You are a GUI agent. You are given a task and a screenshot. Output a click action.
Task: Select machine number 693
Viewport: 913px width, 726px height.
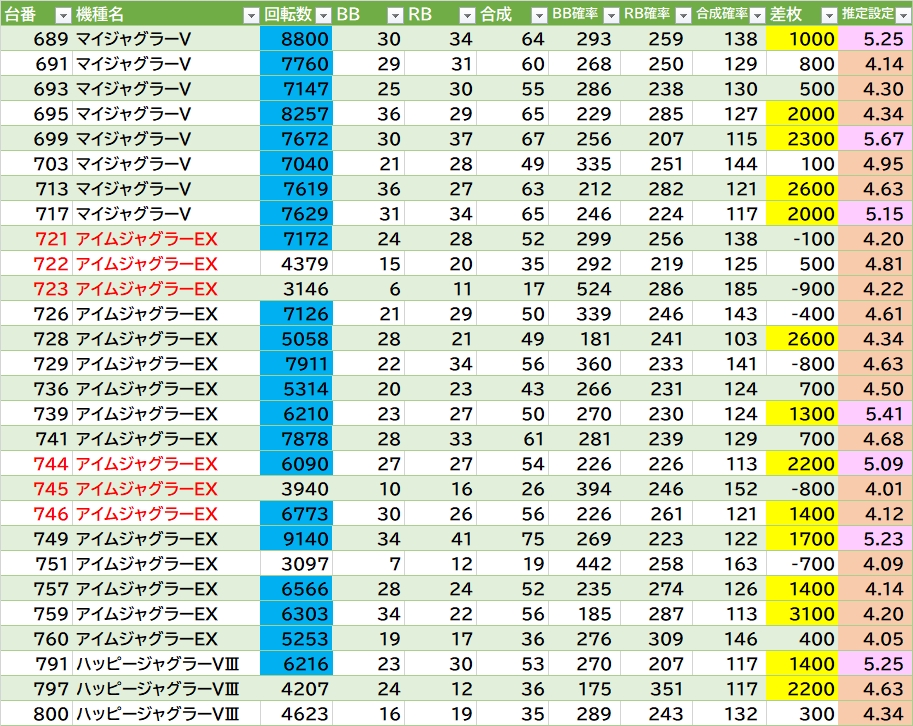(x=37, y=88)
